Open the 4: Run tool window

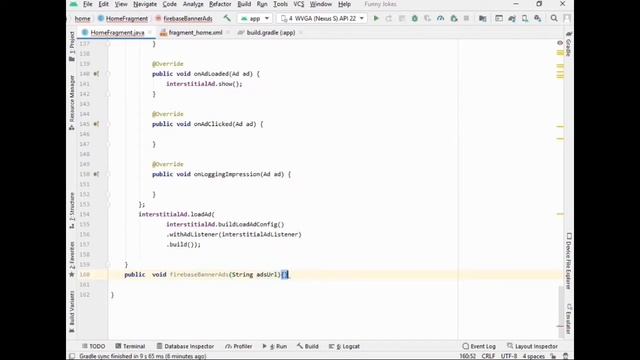275,346
